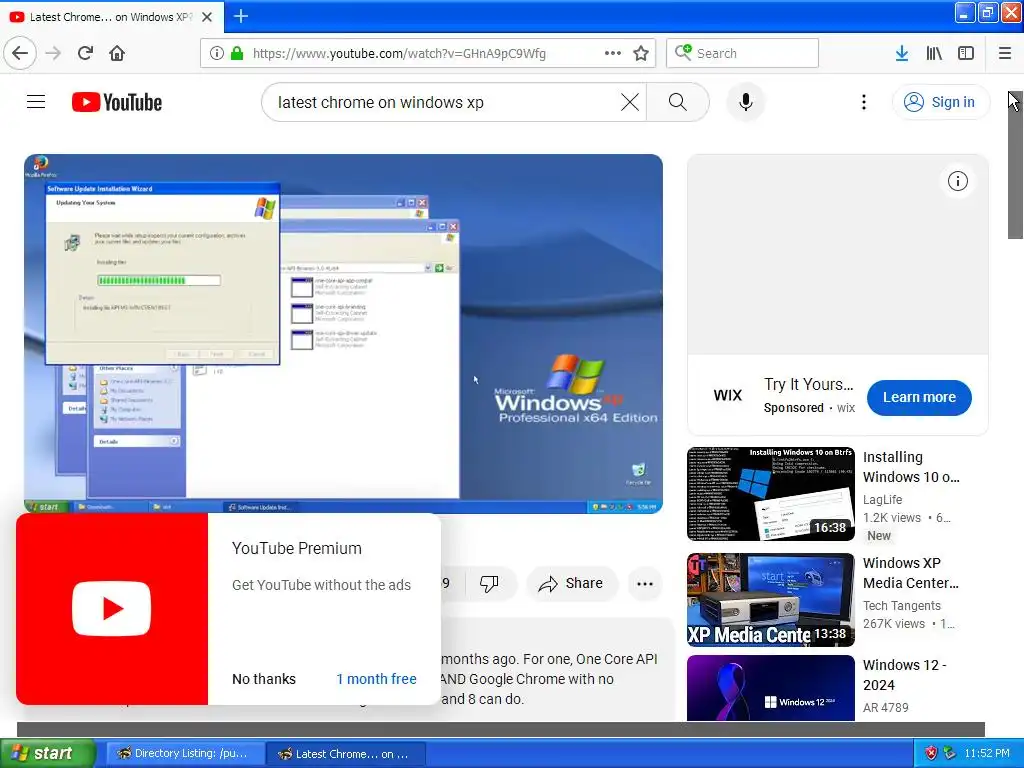
Task: Click the YouTube search text field
Action: pos(444,102)
